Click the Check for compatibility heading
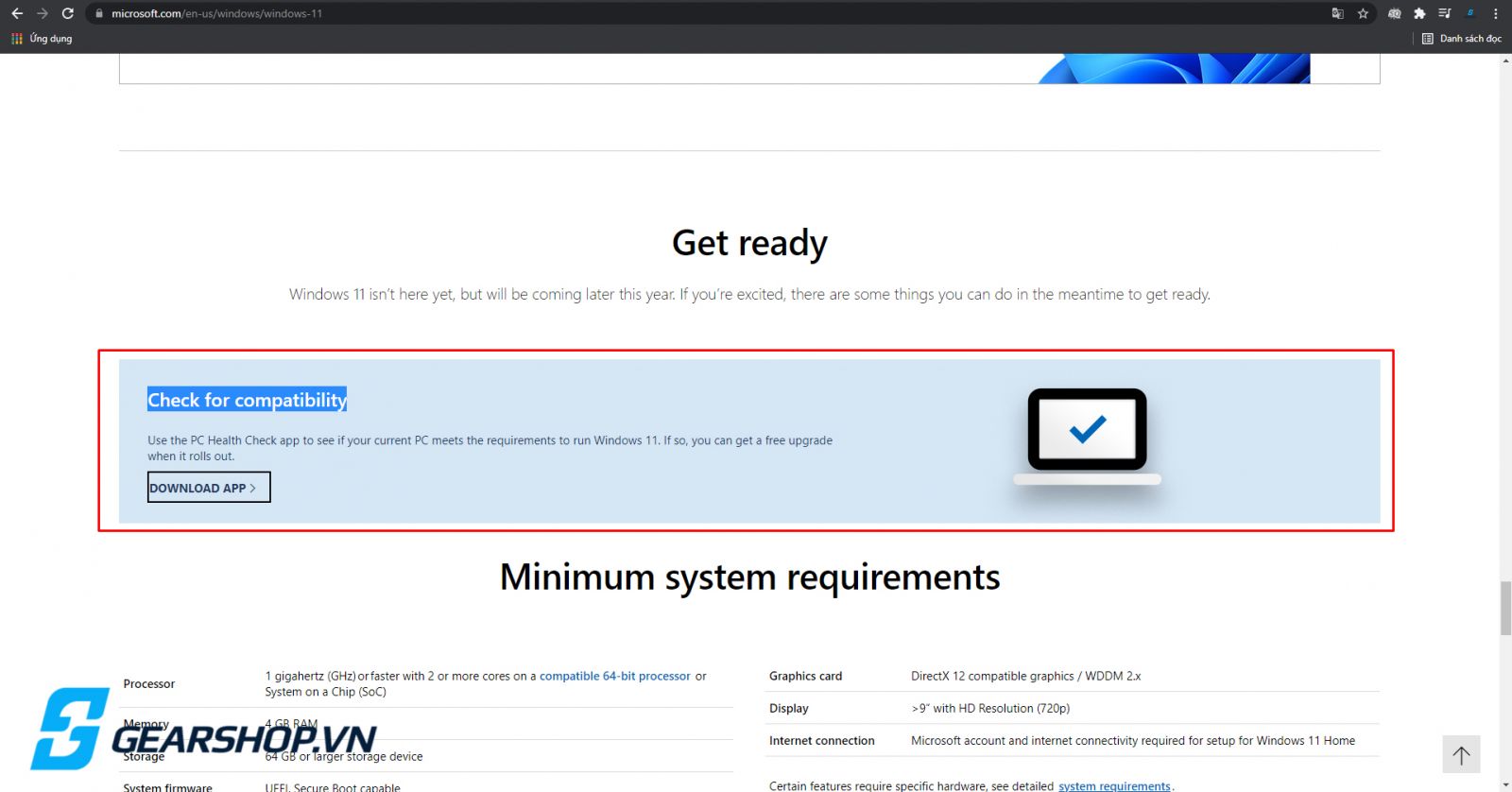The height and width of the screenshot is (792, 1512). (247, 400)
